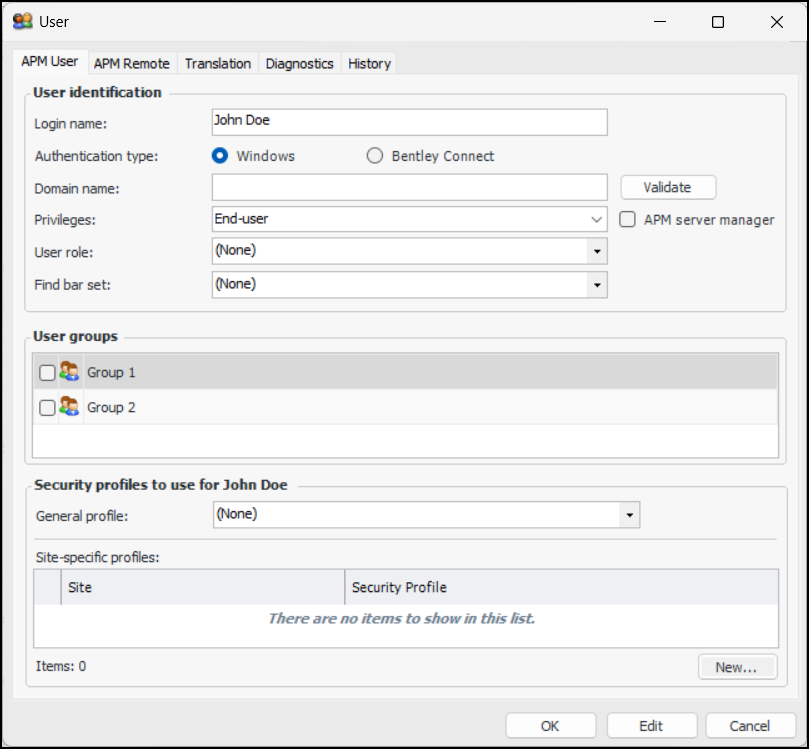Screen dimensions: 809x749
Task: Expand the User role dropdown
Action: point(597,251)
